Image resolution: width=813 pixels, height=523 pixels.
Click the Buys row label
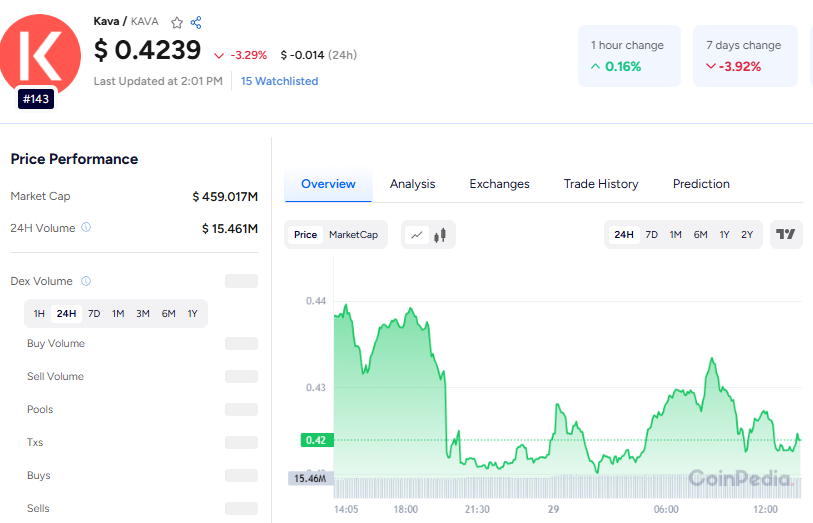[39, 475]
